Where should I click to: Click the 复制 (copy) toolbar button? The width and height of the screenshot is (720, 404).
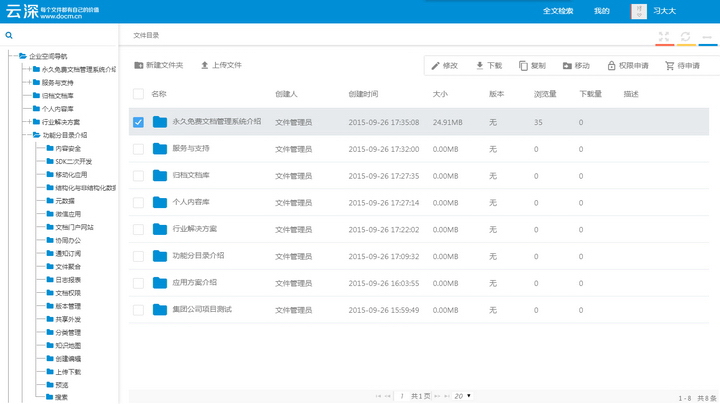[x=532, y=66]
